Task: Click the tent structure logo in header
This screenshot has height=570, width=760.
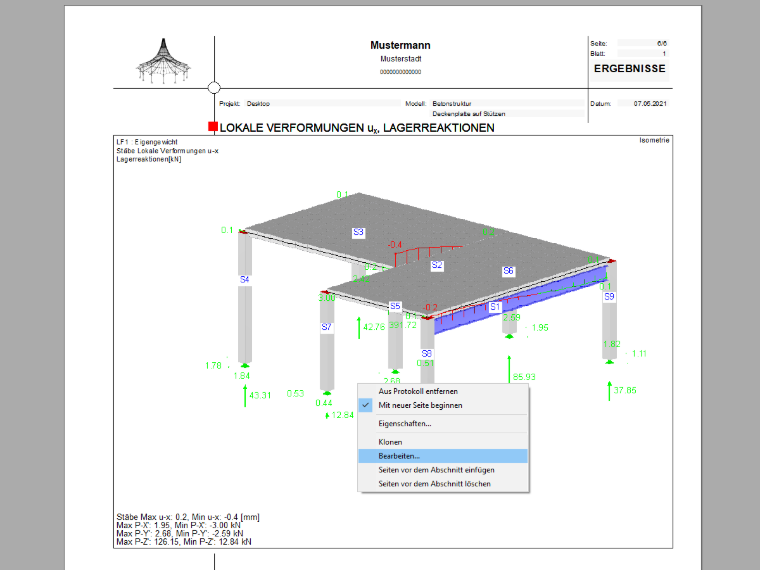Action: click(x=163, y=61)
